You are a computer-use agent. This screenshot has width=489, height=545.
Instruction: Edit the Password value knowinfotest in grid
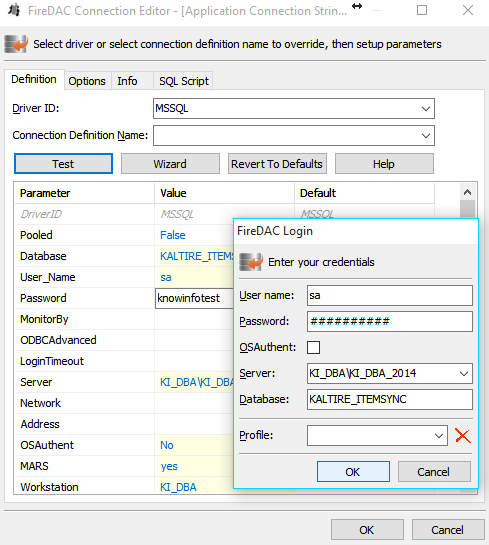click(194, 298)
